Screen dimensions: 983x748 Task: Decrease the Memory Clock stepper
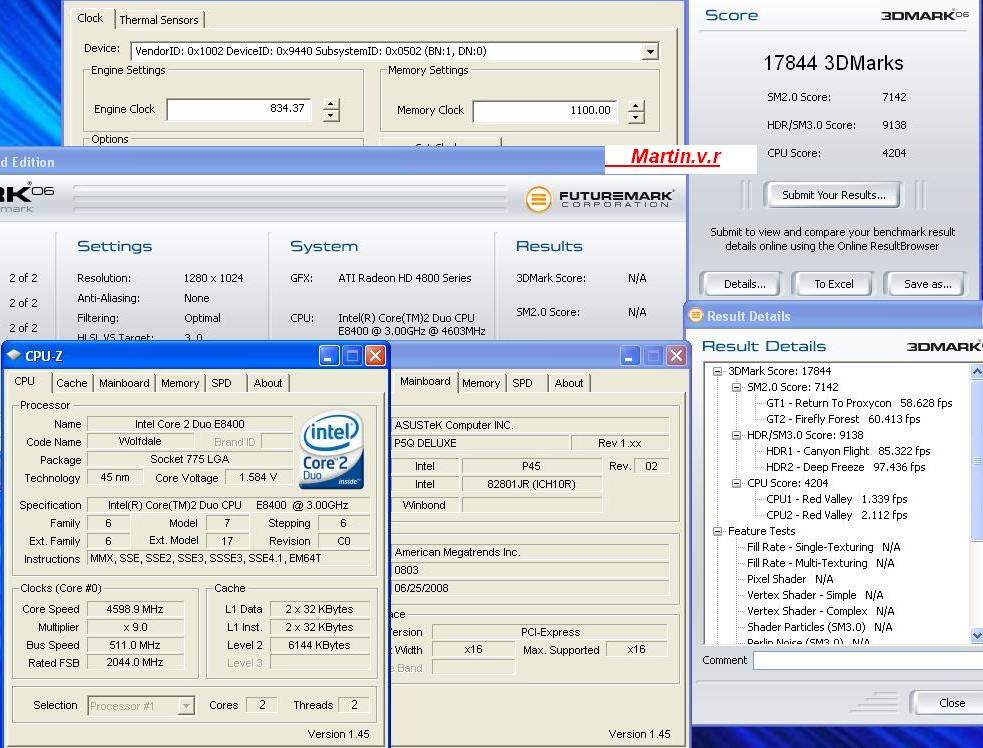click(x=636, y=117)
